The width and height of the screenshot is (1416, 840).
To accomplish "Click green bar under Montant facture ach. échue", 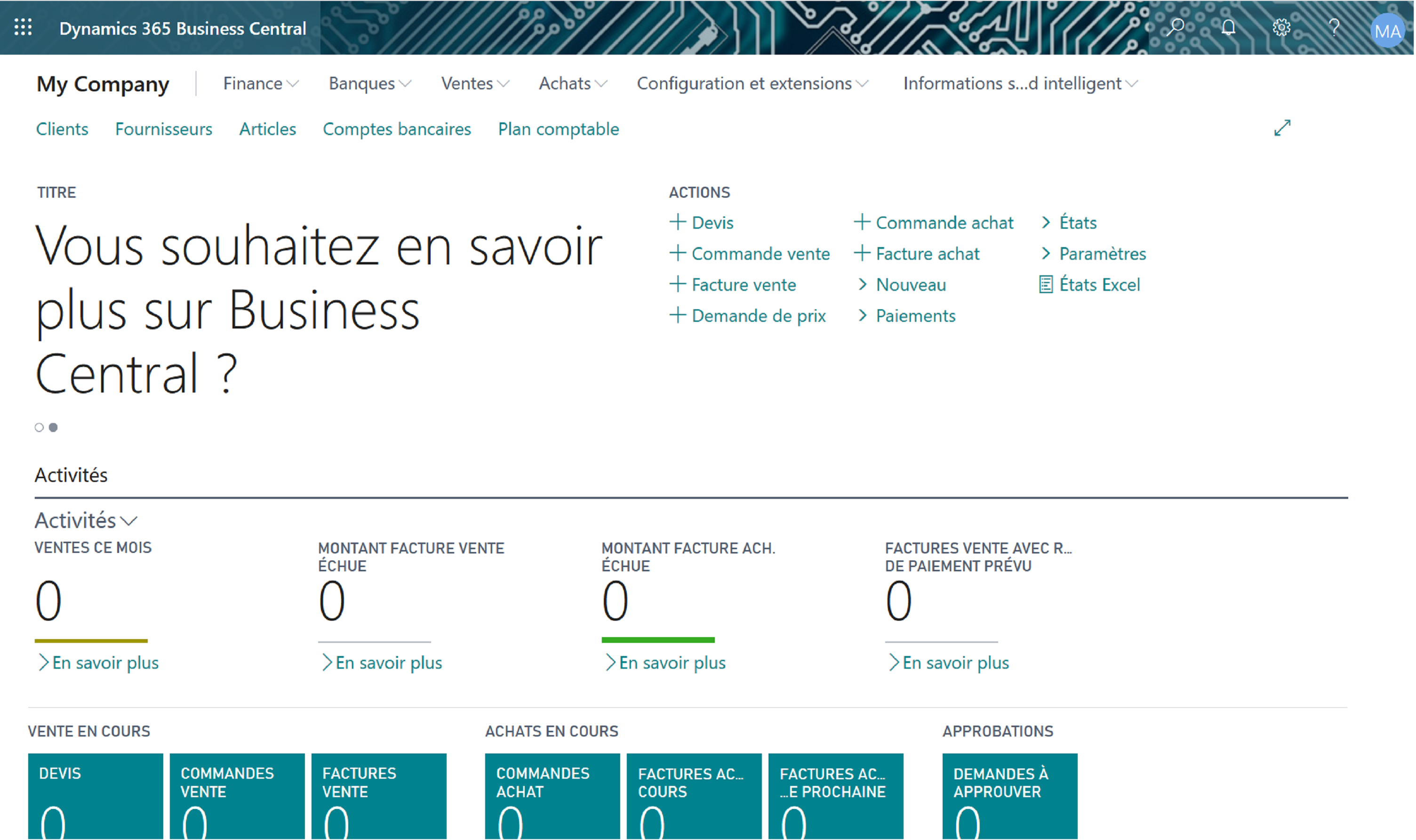I will pos(658,640).
